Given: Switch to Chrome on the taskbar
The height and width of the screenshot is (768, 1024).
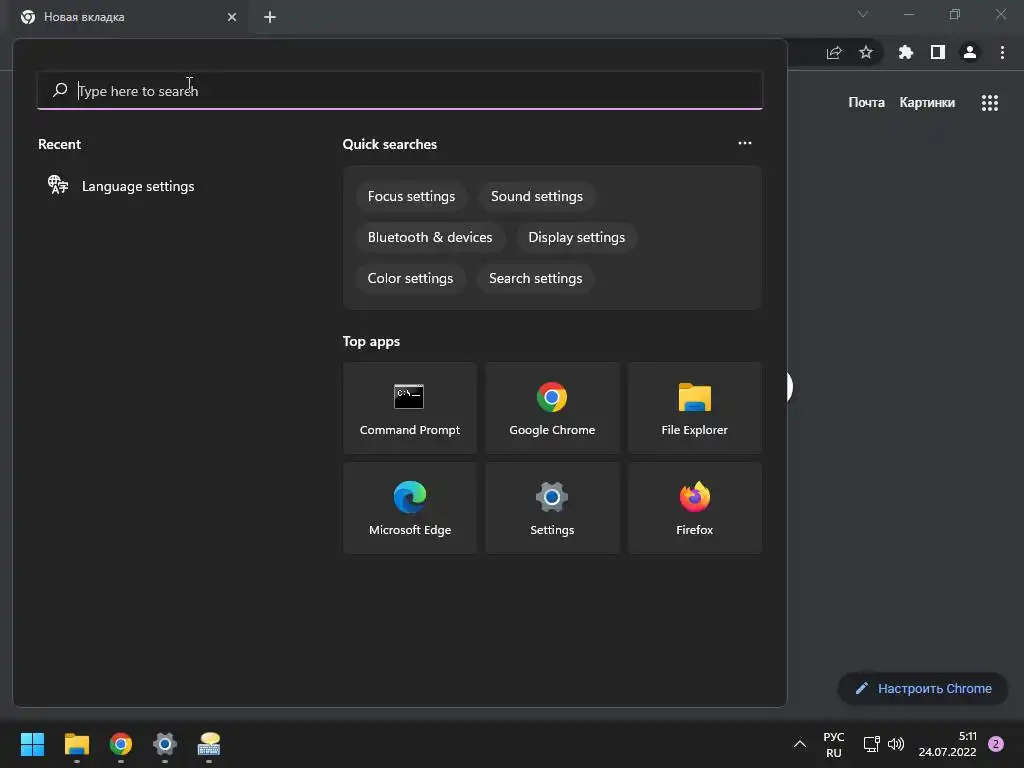Looking at the screenshot, I should [121, 744].
